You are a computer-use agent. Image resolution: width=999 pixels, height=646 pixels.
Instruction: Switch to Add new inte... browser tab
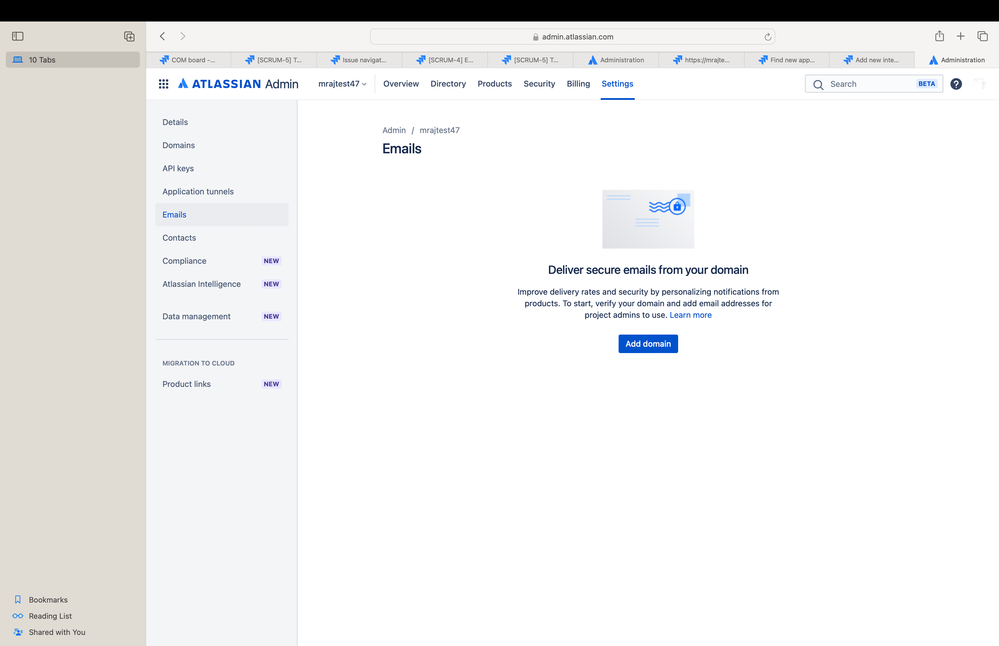pyautogui.click(x=872, y=60)
